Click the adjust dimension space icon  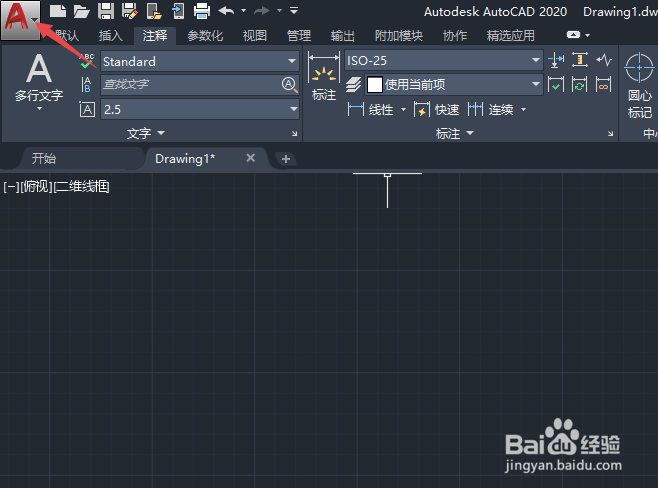click(x=580, y=60)
